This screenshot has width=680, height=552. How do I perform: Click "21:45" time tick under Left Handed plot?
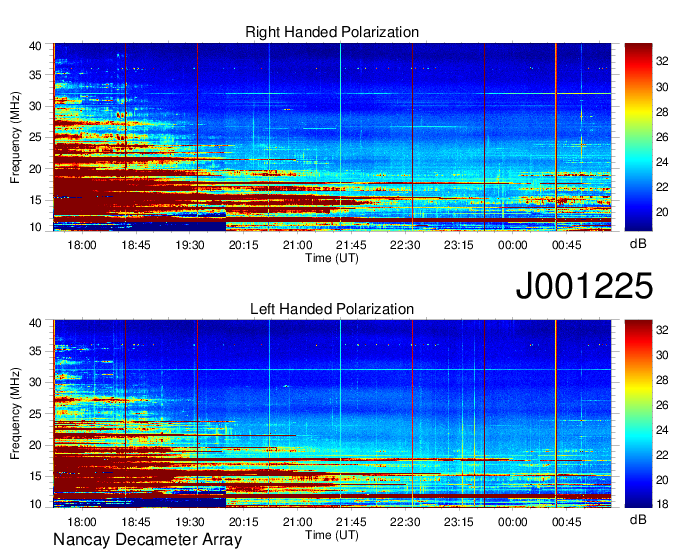[x=351, y=522]
